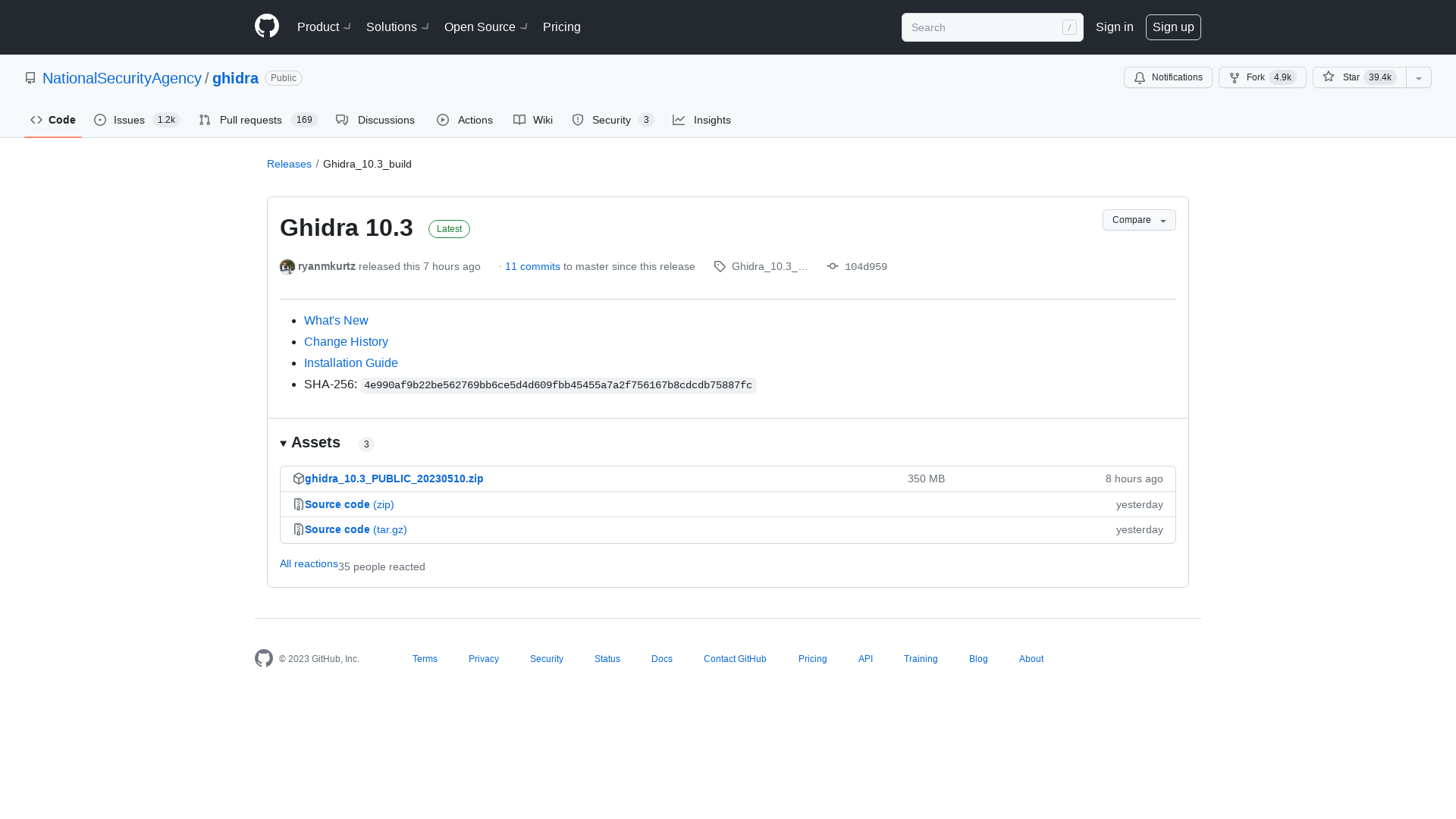Open the About footer link
Screen dimensions: 1456x819
click(1031, 659)
